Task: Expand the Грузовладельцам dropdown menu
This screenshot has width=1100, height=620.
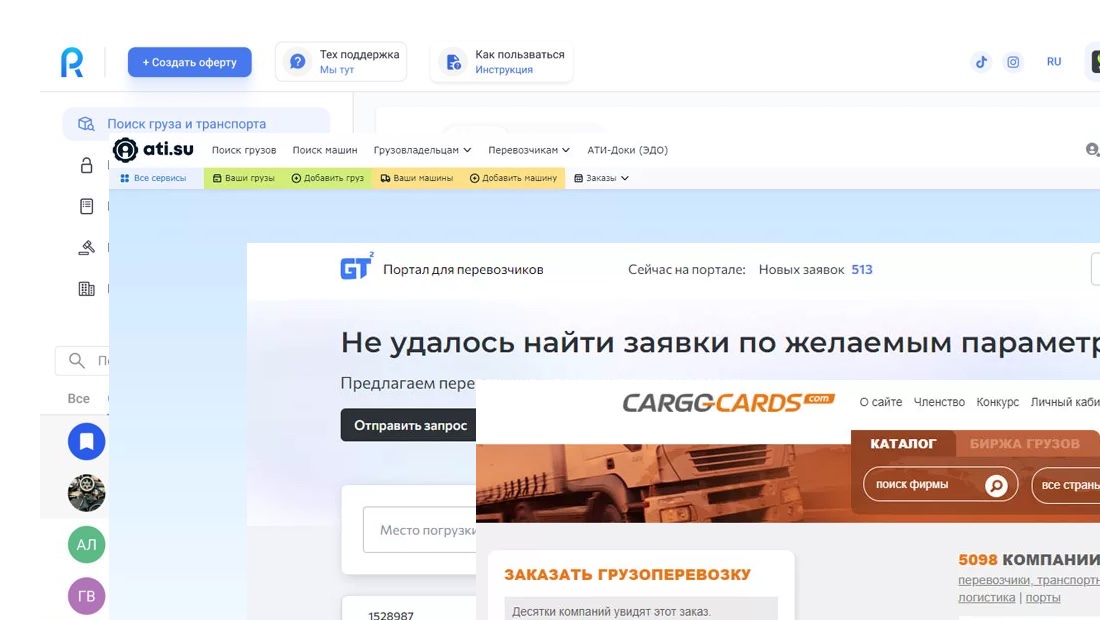Action: (x=422, y=150)
